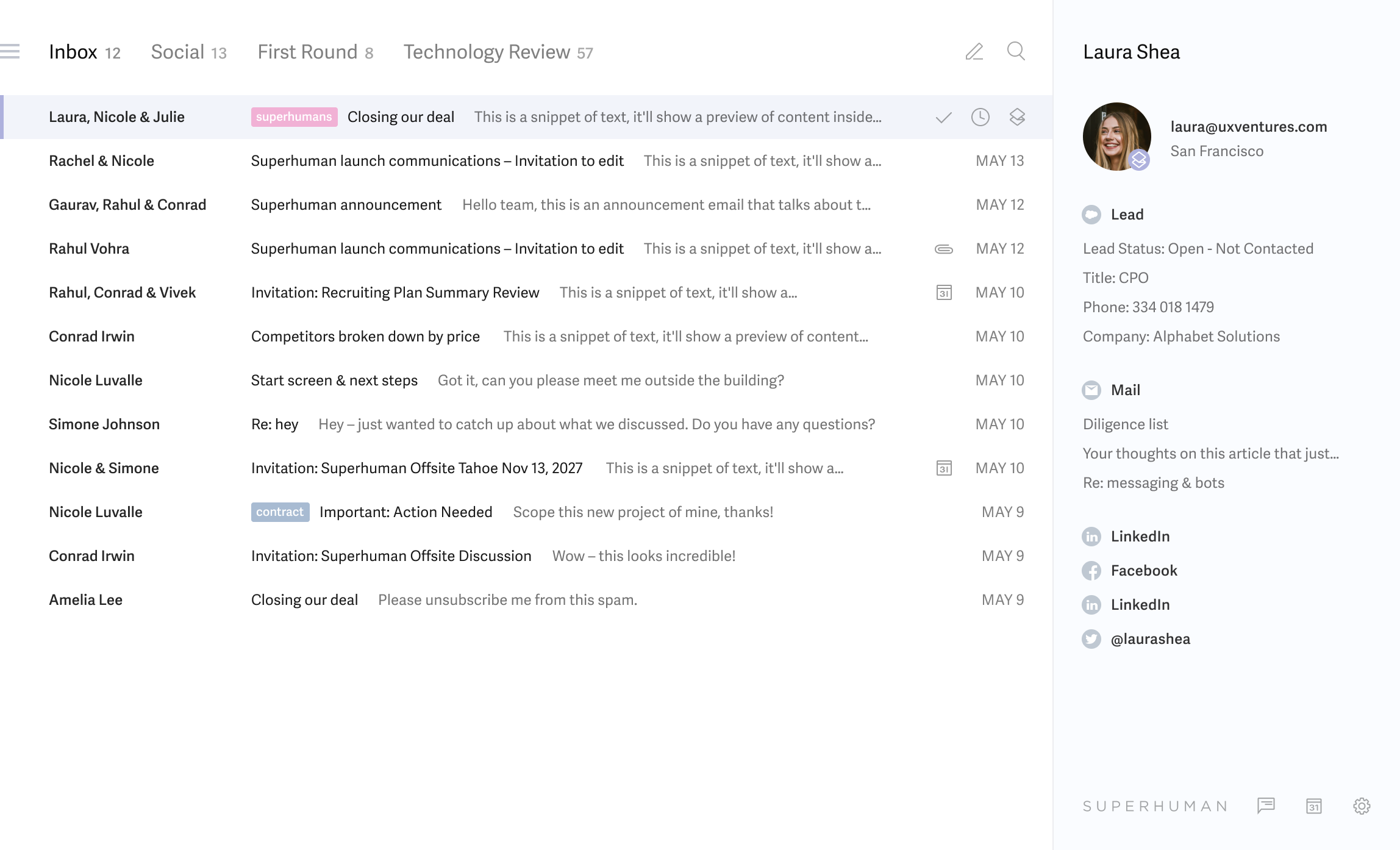Click Laura Shea's profile photo
The width and height of the screenshot is (1400, 850).
pos(1116,137)
